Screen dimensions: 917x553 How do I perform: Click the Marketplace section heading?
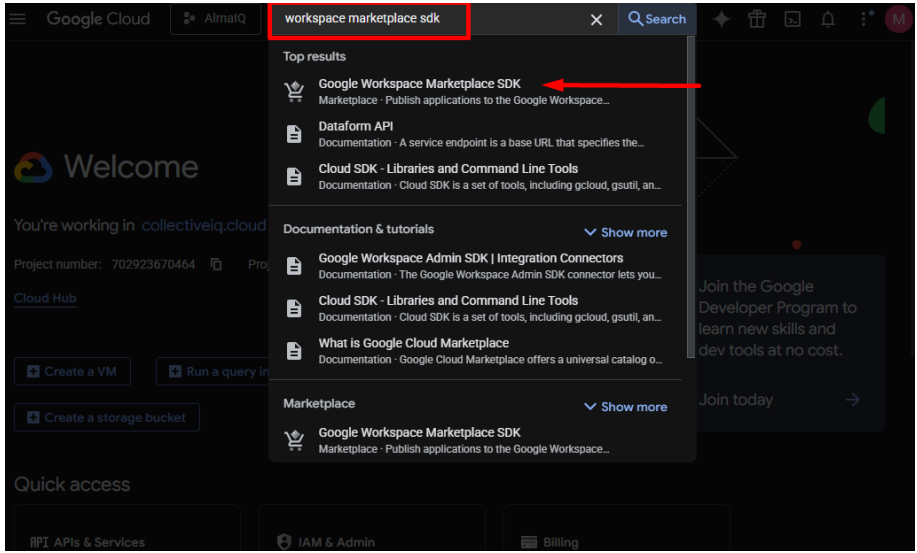[319, 404]
